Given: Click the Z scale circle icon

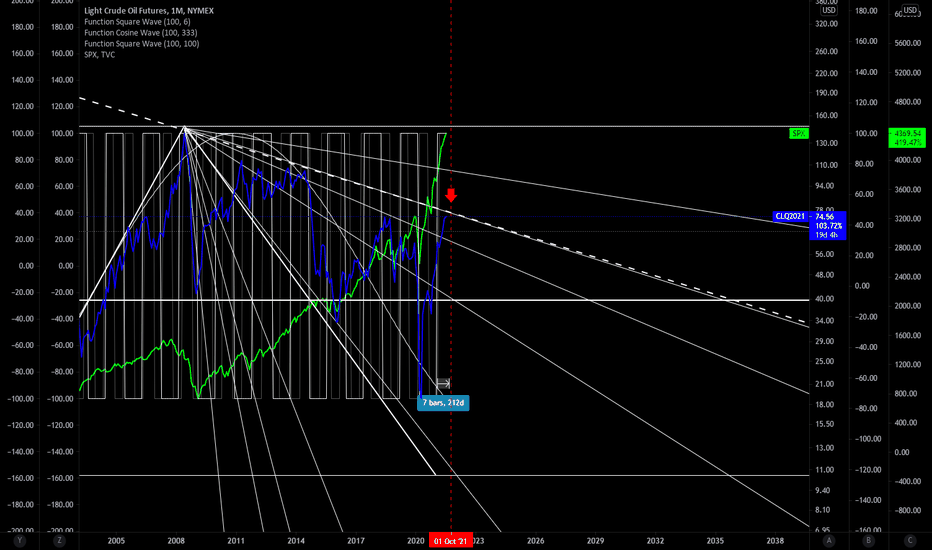Looking at the screenshot, I should coord(59,540).
